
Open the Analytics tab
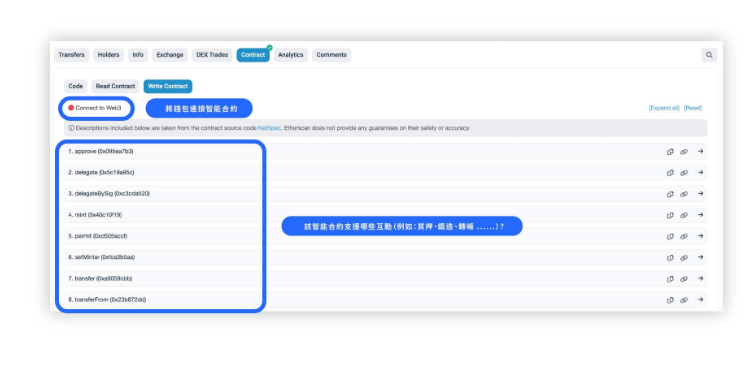291,55
